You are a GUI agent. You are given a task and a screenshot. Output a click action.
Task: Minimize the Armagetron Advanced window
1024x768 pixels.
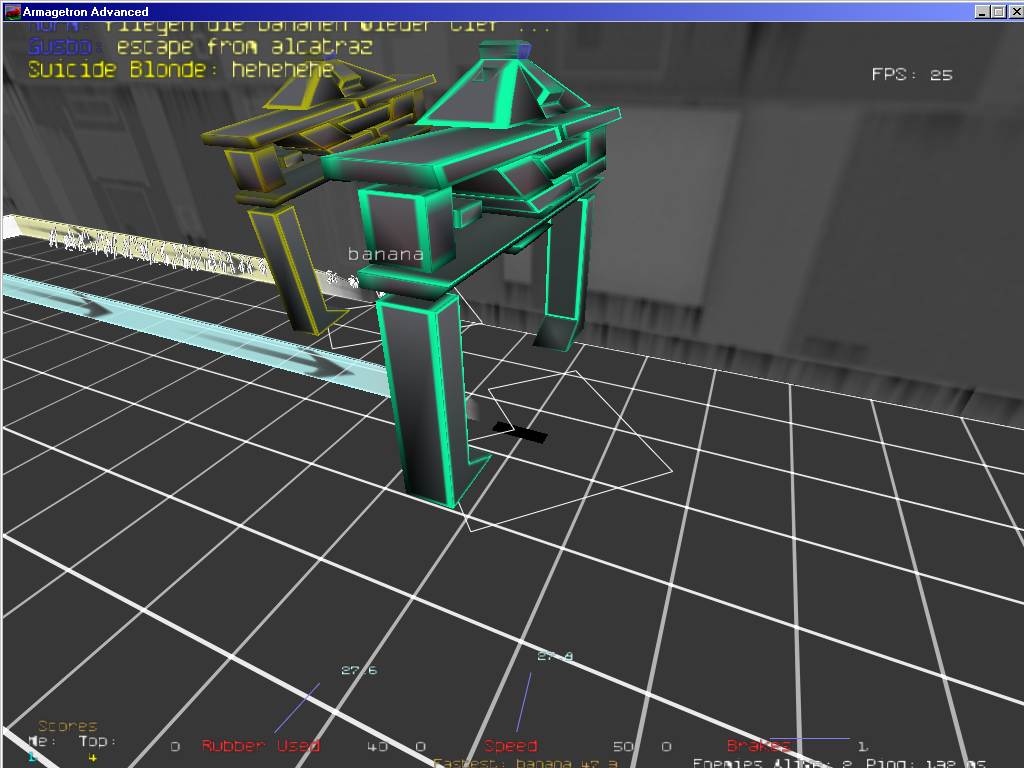coord(981,11)
